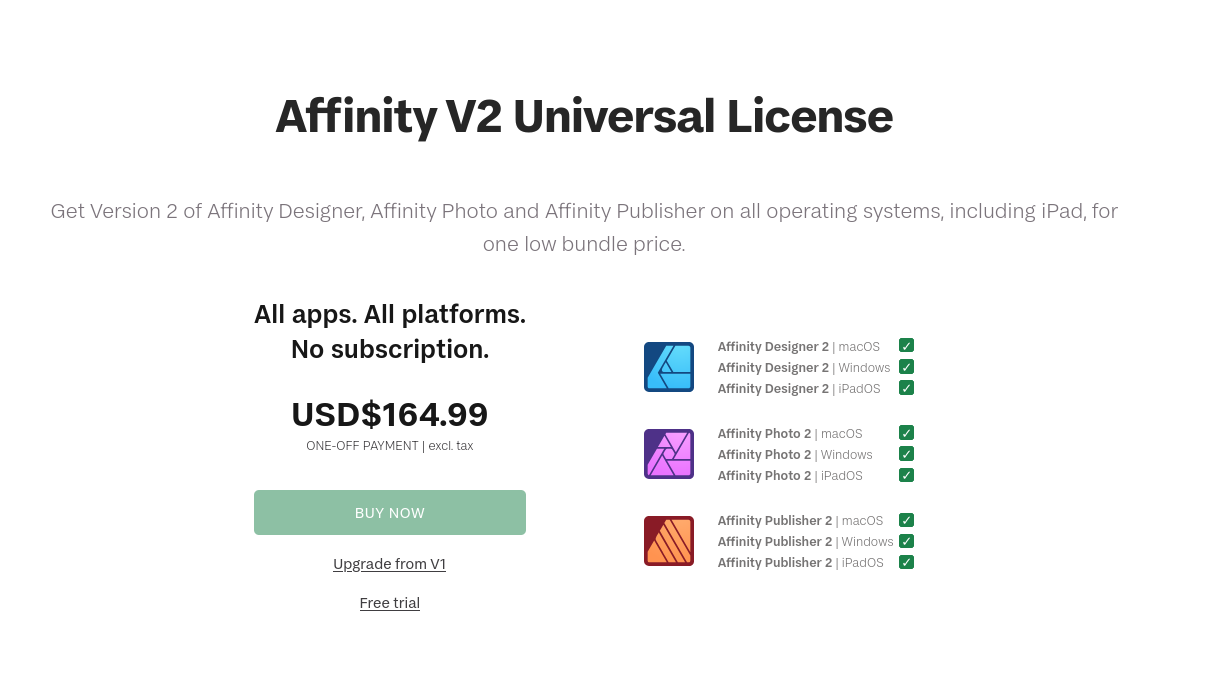Click the USD$164.99 price text

point(389,414)
